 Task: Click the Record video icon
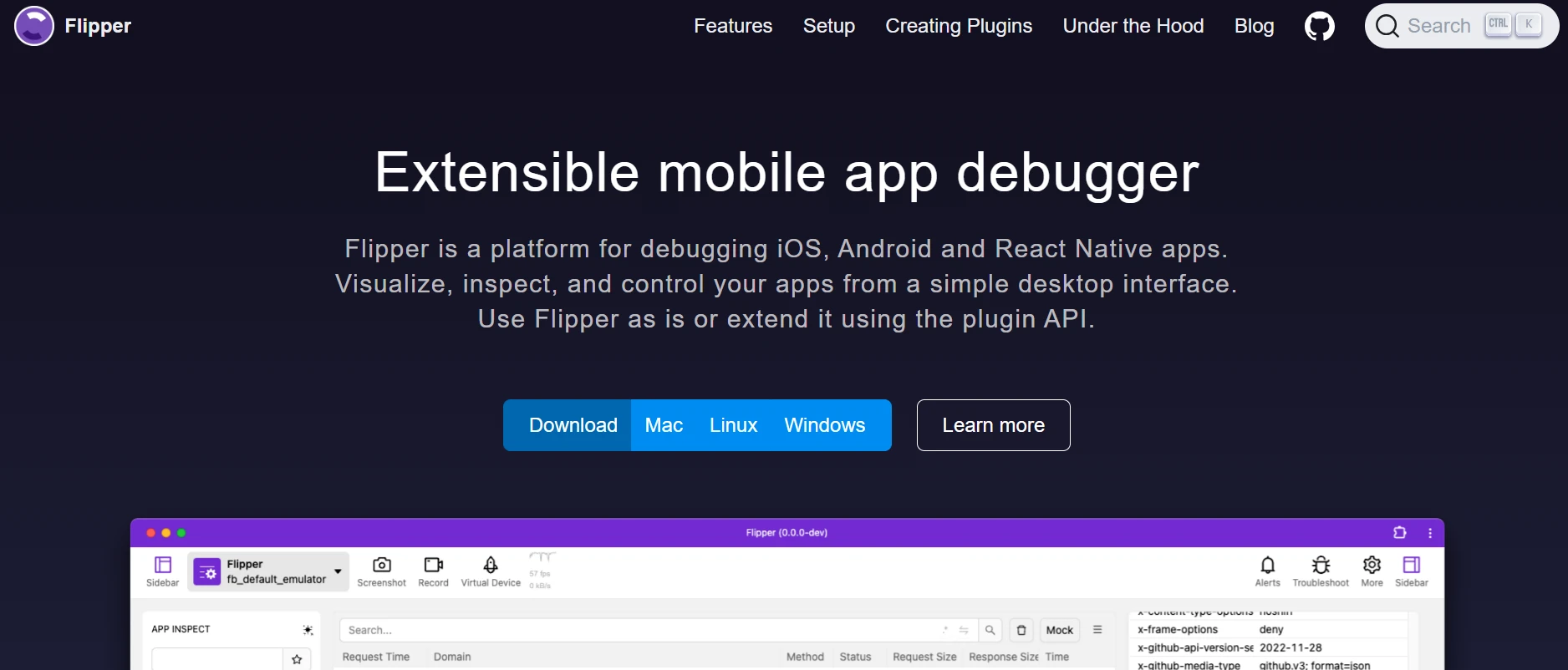(433, 566)
